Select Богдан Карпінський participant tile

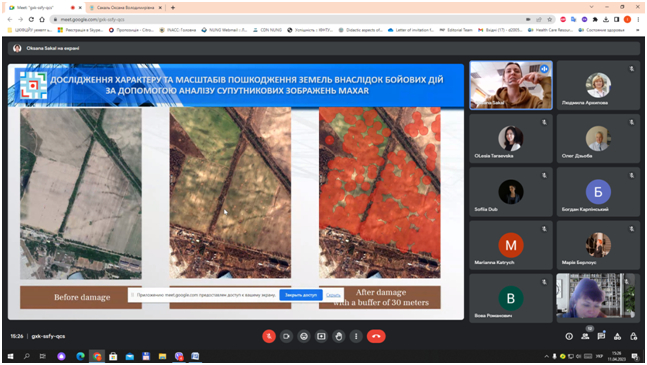point(598,192)
